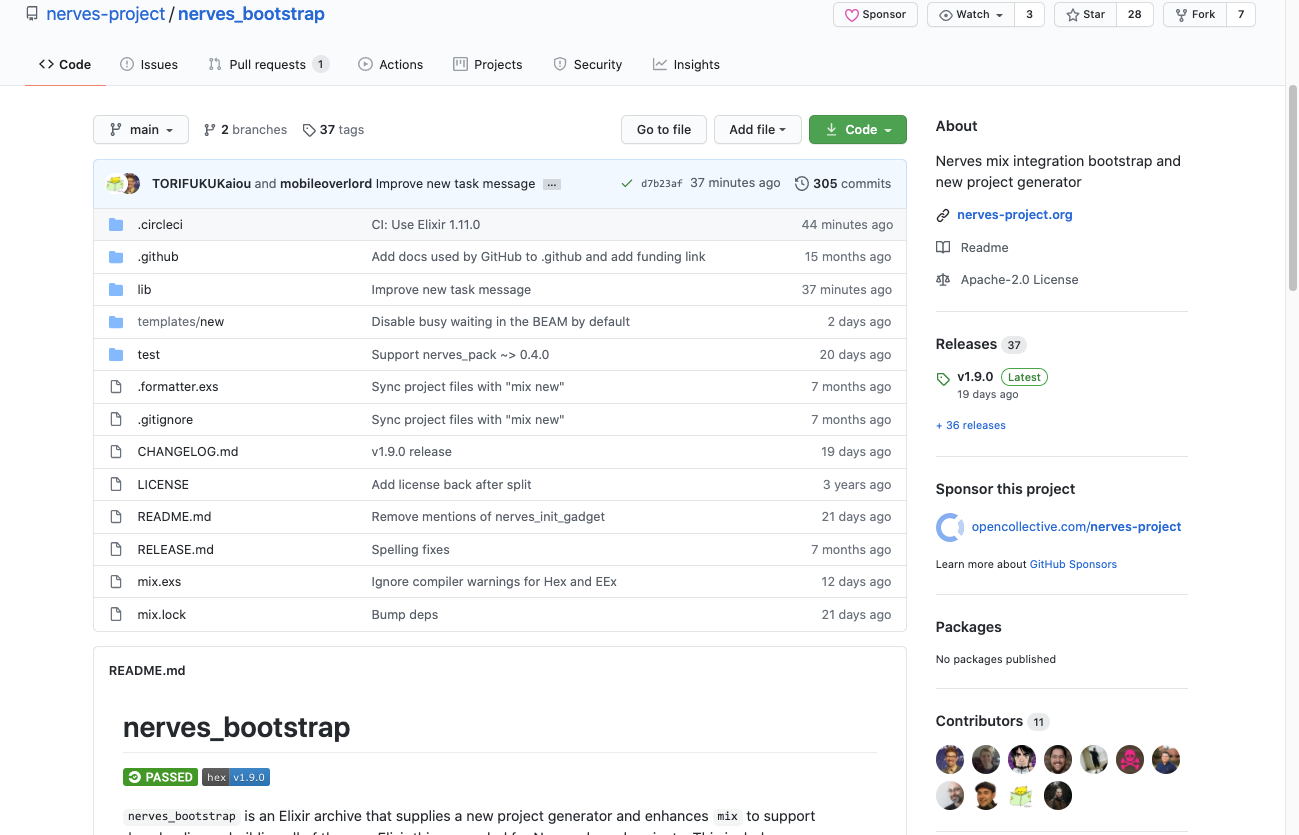Click the license scale icon
The width and height of the screenshot is (1299, 835).
coord(943,280)
